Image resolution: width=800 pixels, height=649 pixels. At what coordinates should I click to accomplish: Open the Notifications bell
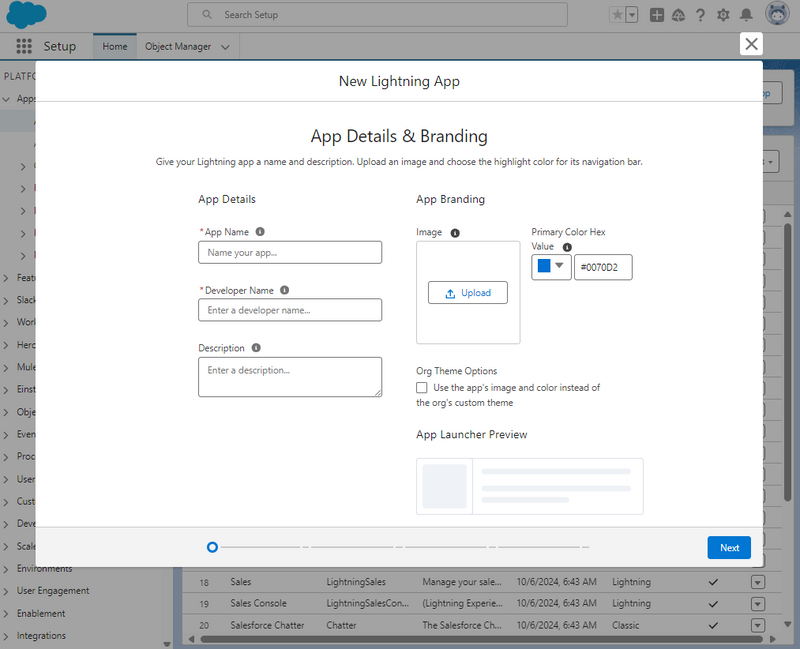746,15
